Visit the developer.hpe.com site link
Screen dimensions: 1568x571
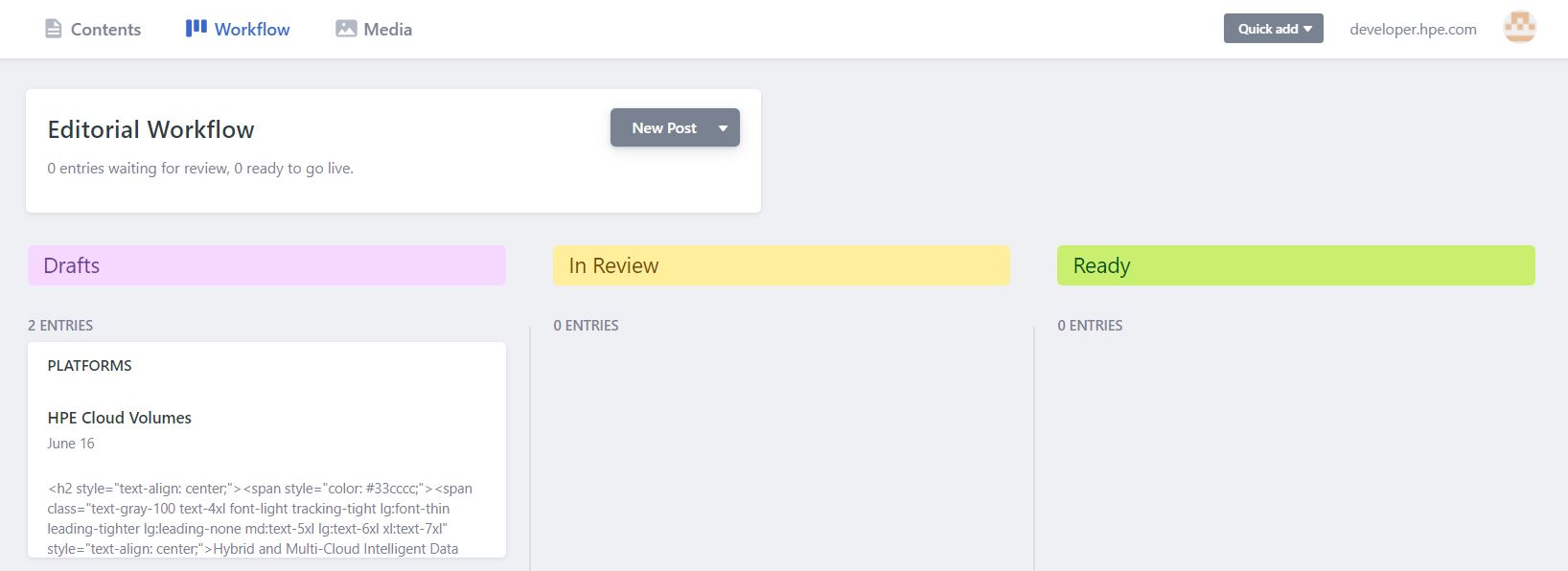click(1413, 29)
